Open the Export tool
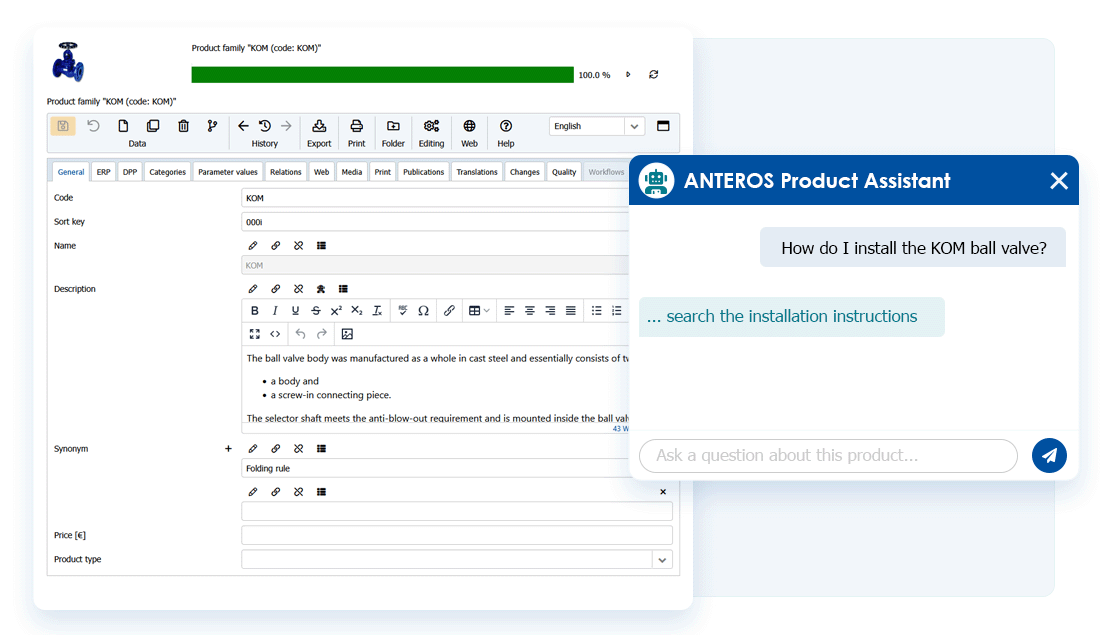The image size is (1100, 635). (319, 133)
